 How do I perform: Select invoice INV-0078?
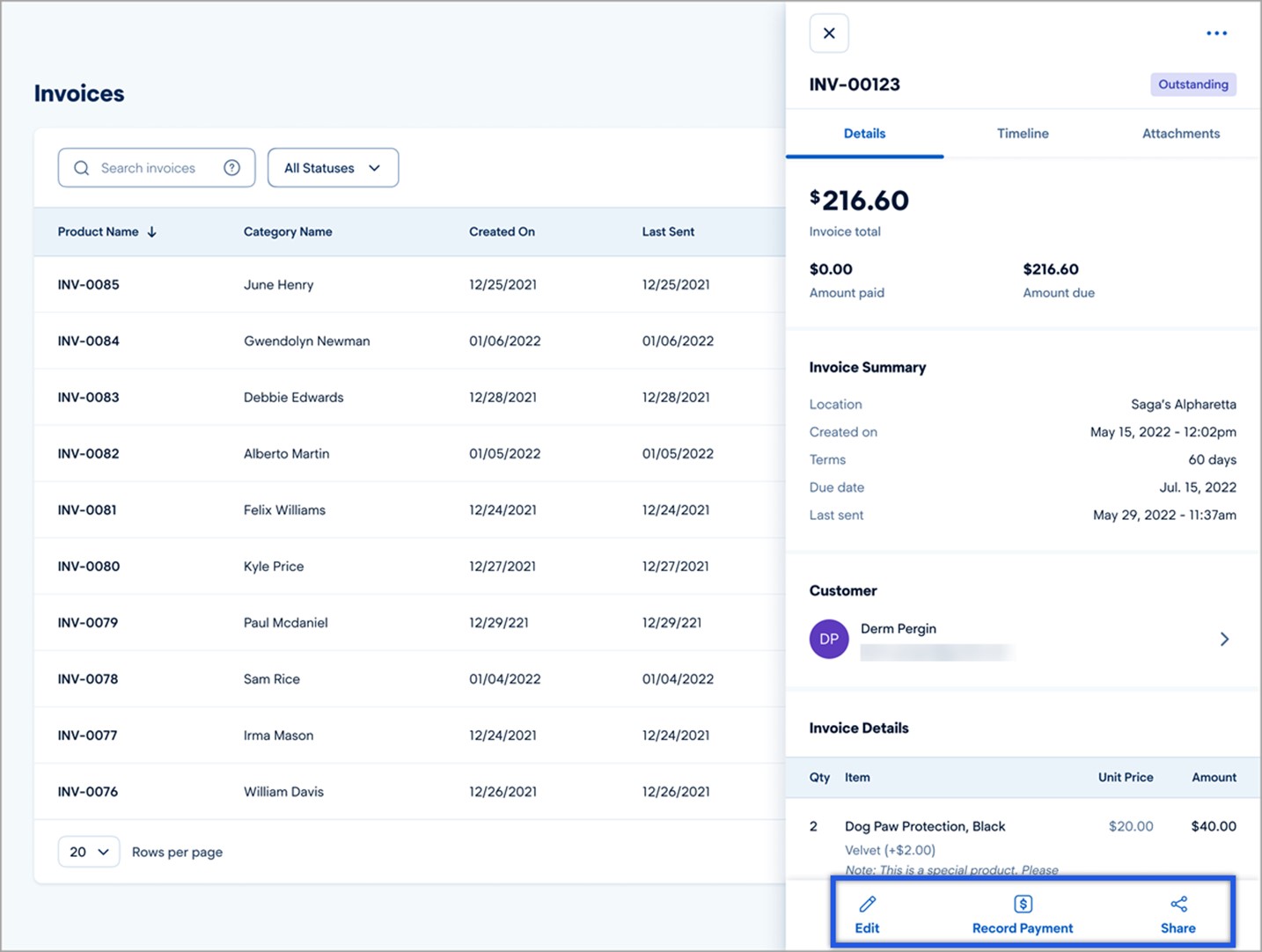click(x=409, y=678)
